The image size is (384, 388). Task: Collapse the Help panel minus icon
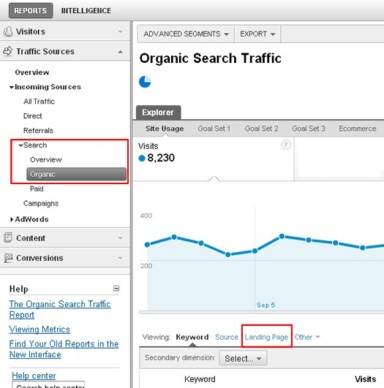pyautogui.click(x=116, y=288)
